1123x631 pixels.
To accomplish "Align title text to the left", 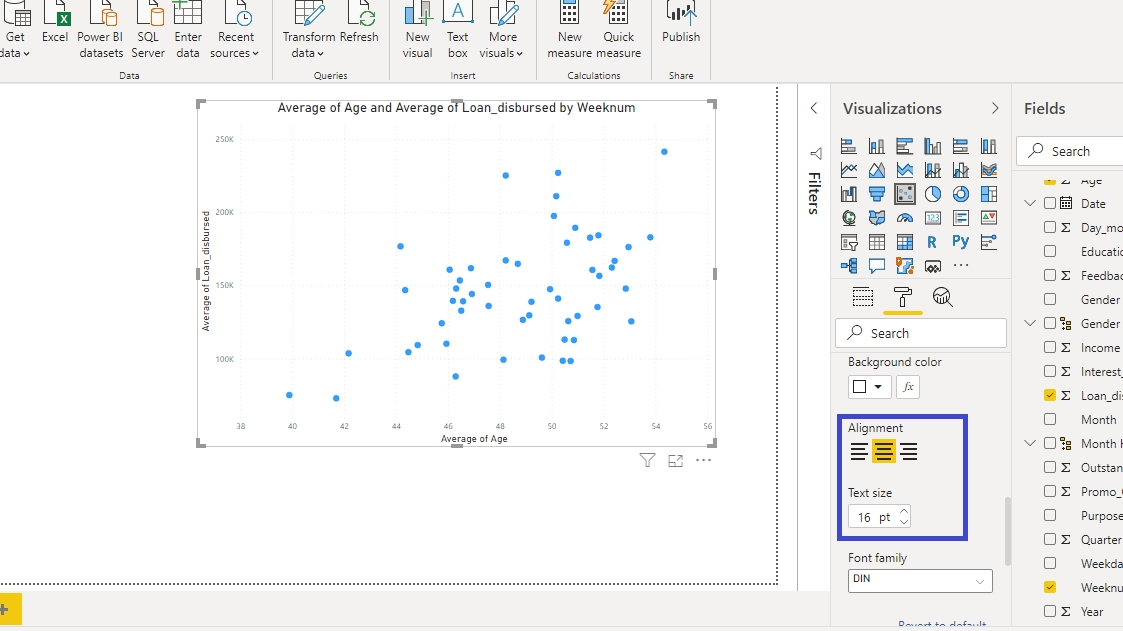I will 859,452.
